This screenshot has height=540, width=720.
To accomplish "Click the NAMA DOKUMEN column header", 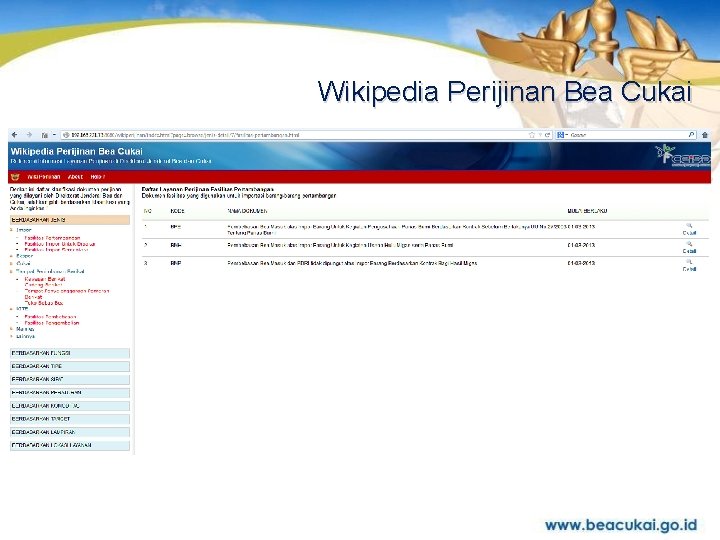I will pyautogui.click(x=248, y=211).
